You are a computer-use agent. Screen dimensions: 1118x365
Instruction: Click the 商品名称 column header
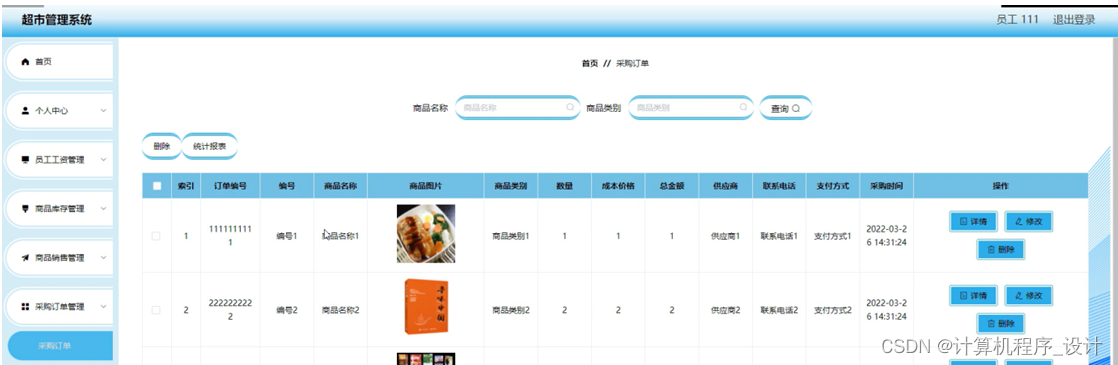(x=340, y=186)
